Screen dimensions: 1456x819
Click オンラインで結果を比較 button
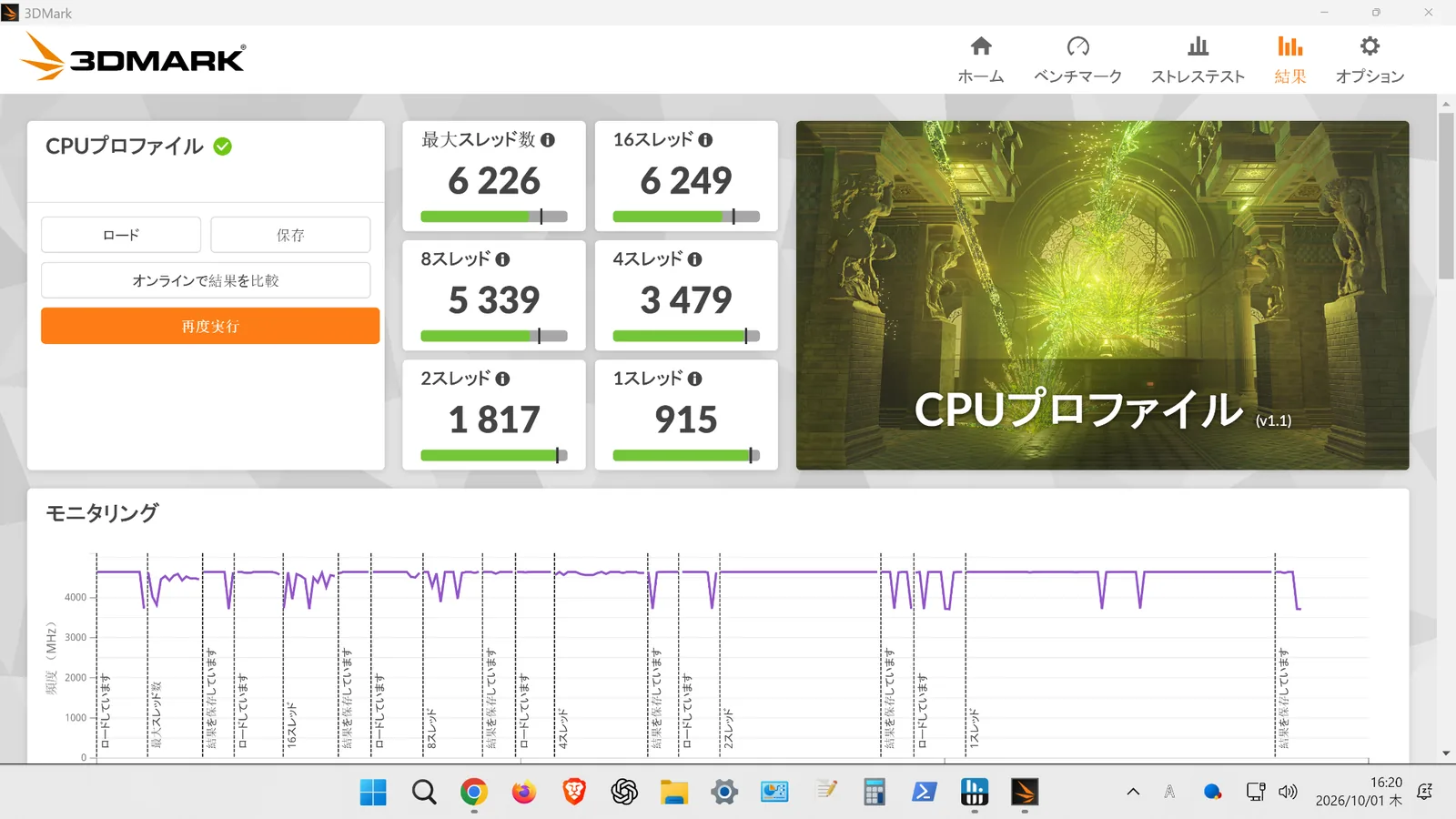206,280
